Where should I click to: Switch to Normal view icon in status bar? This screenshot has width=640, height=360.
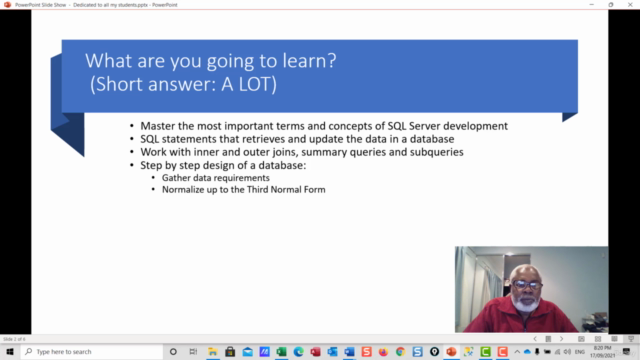tap(581, 339)
